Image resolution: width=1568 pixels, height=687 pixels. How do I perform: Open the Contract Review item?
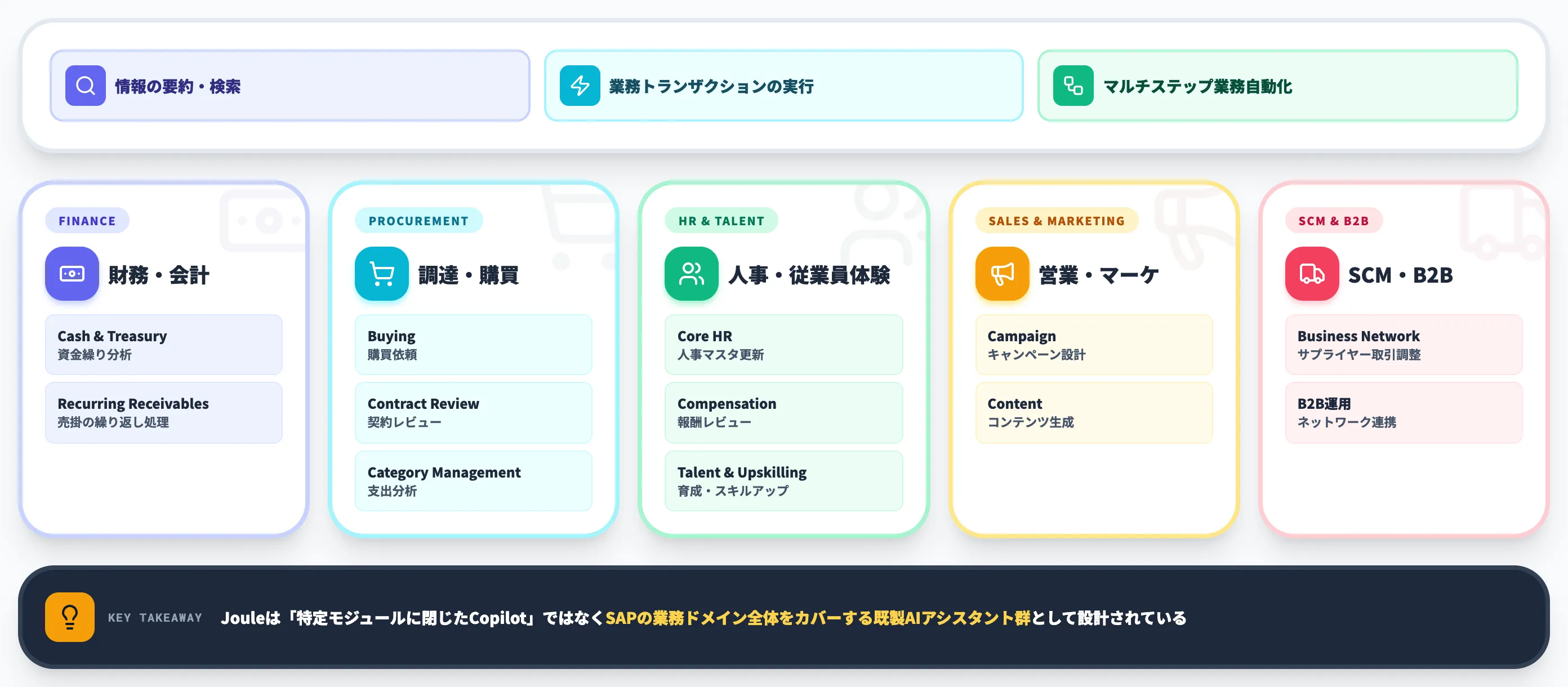pos(474,413)
